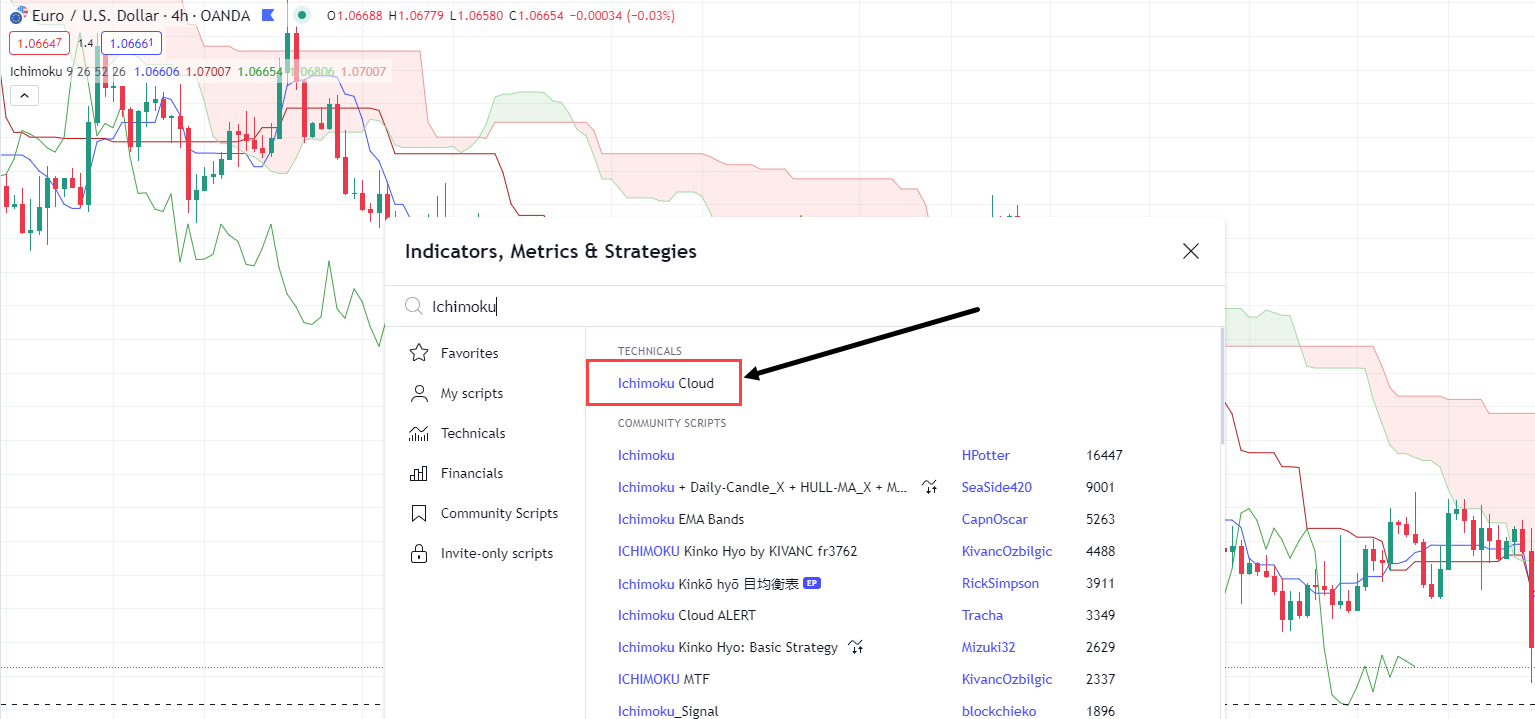
Task: Click the blue flag icon beside OANDA
Action: pyautogui.click(x=267, y=16)
